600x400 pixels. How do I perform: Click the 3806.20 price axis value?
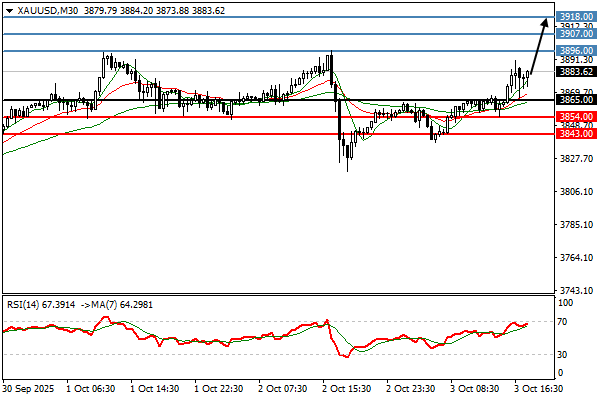tap(575, 192)
